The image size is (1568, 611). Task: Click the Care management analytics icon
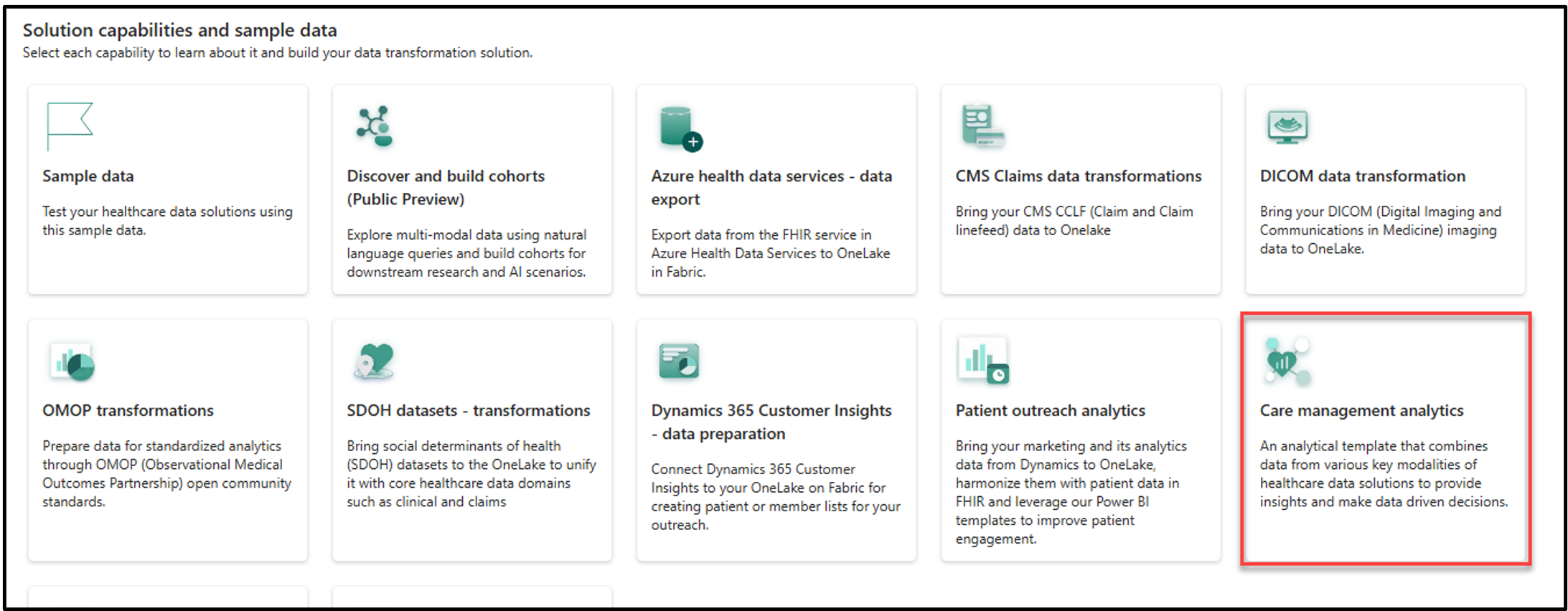[x=1287, y=361]
